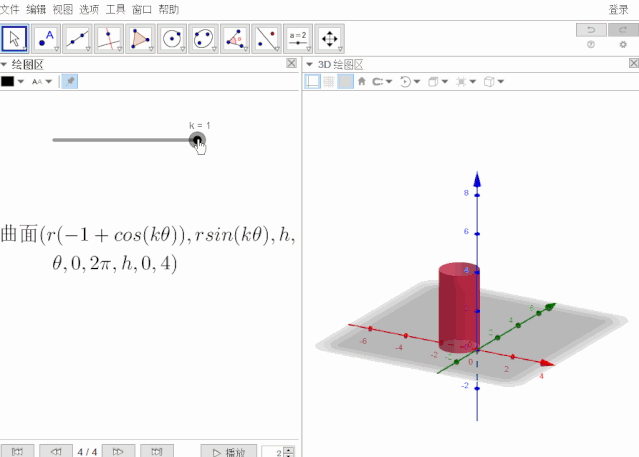This screenshot has height=457, width=639.
Task: Select the Perpendicular line tool
Action: pyautogui.click(x=109, y=39)
